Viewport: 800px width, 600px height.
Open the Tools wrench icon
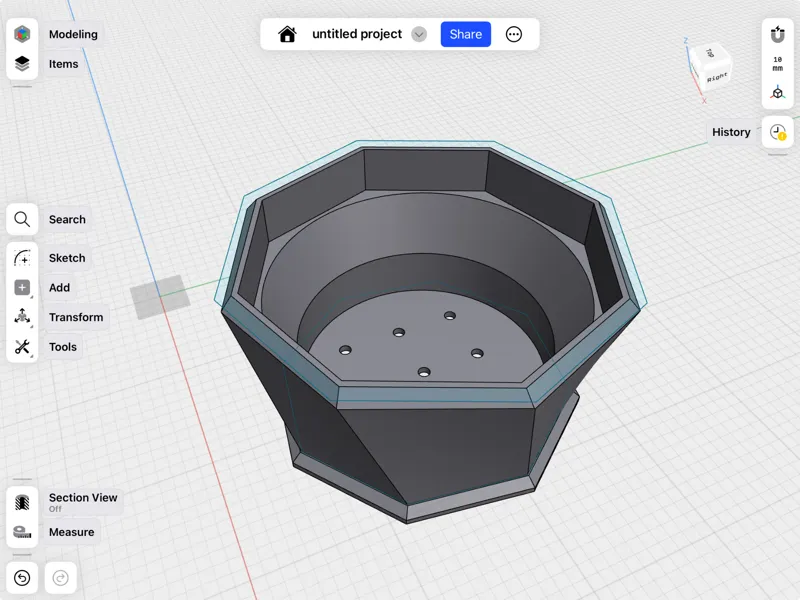click(x=22, y=347)
